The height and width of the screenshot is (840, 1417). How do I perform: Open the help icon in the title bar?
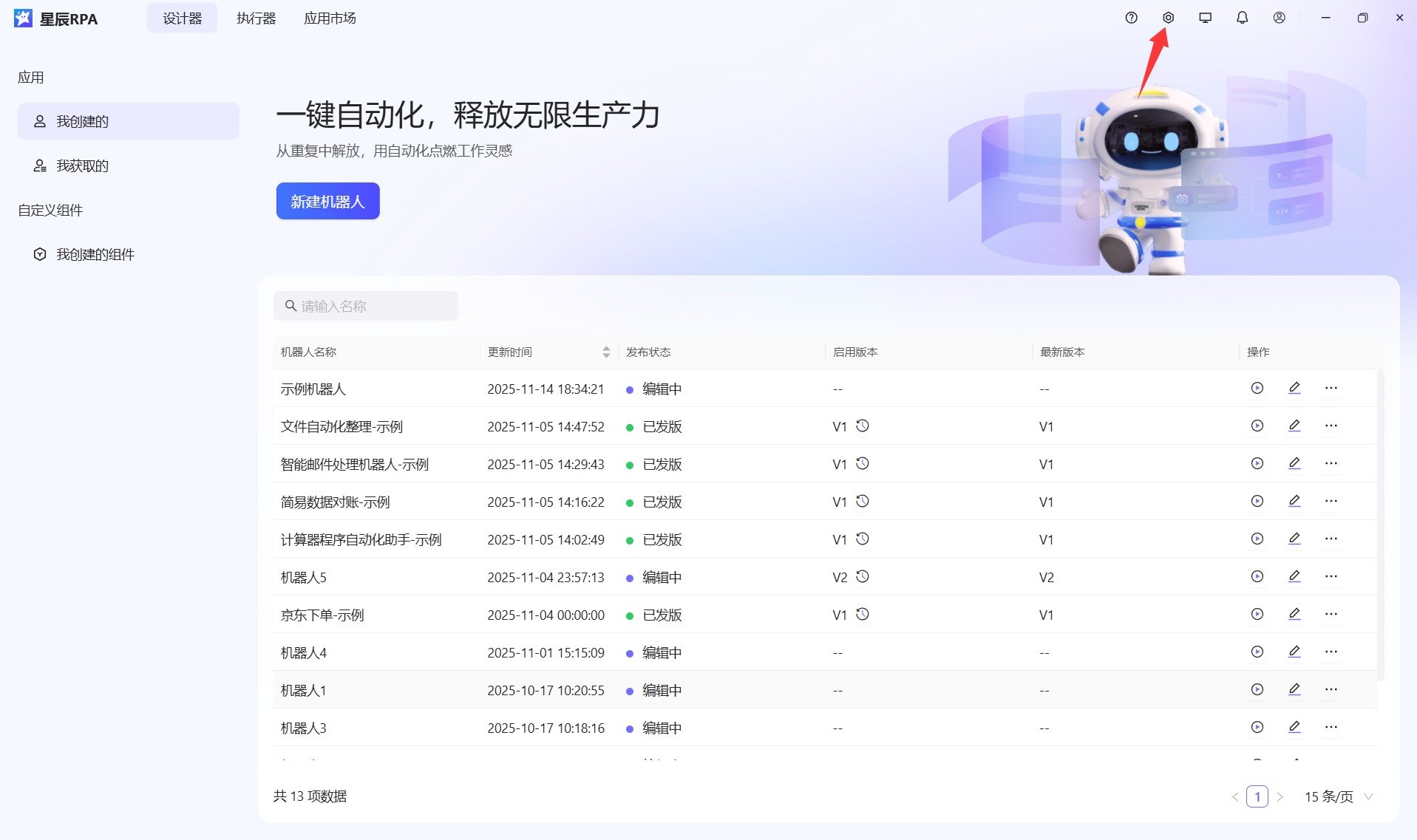(x=1131, y=17)
